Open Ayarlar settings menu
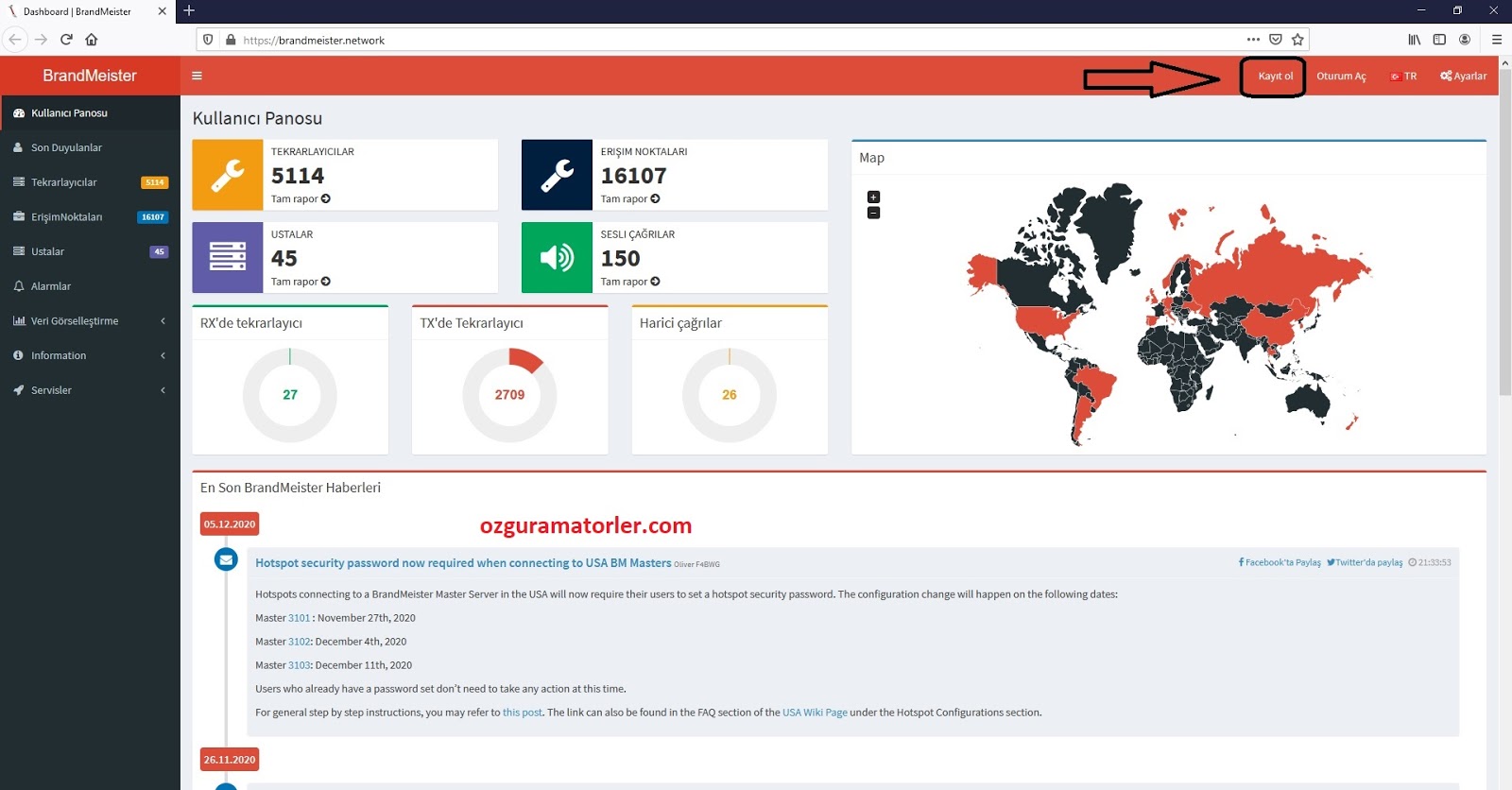 (1463, 76)
